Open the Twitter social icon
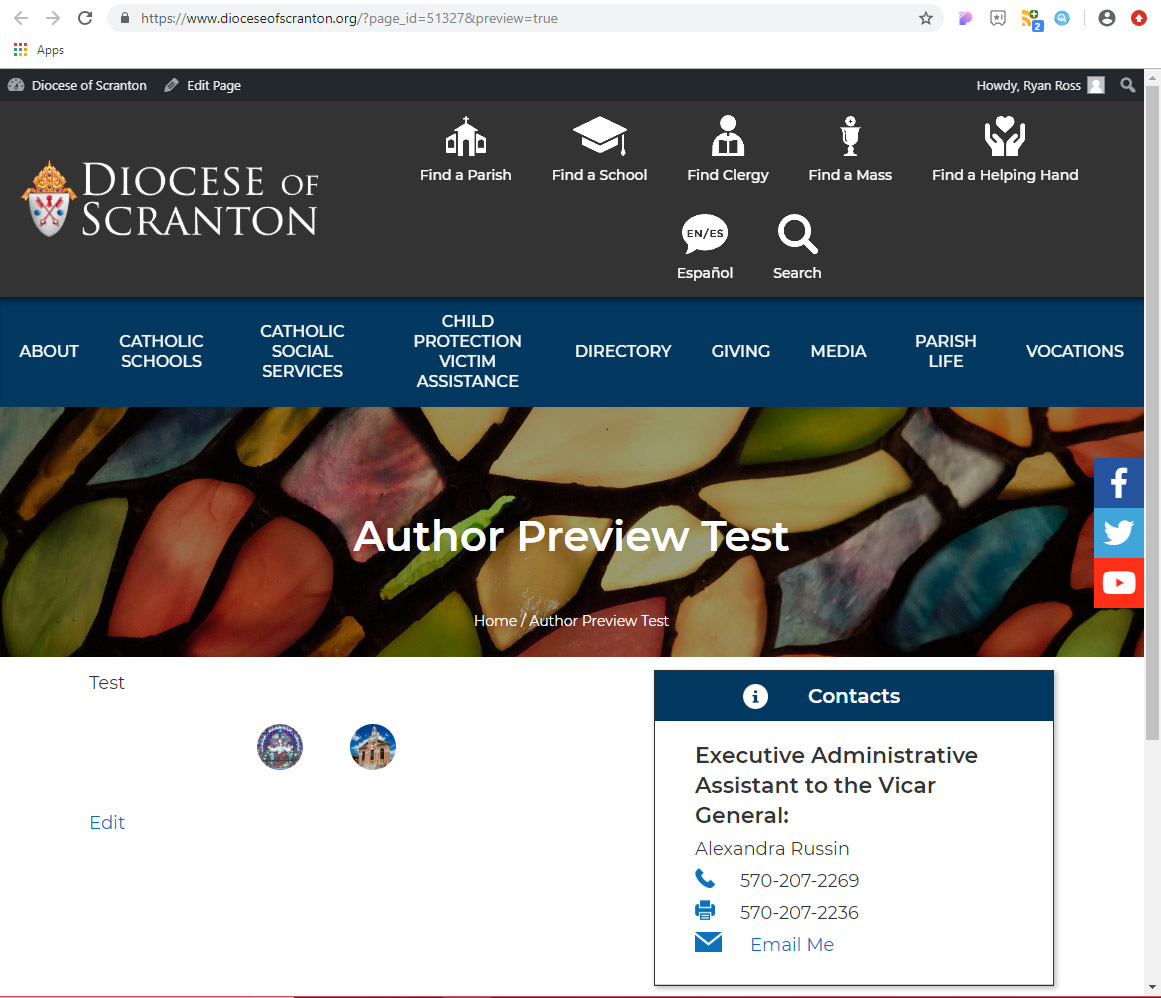 pos(1118,533)
